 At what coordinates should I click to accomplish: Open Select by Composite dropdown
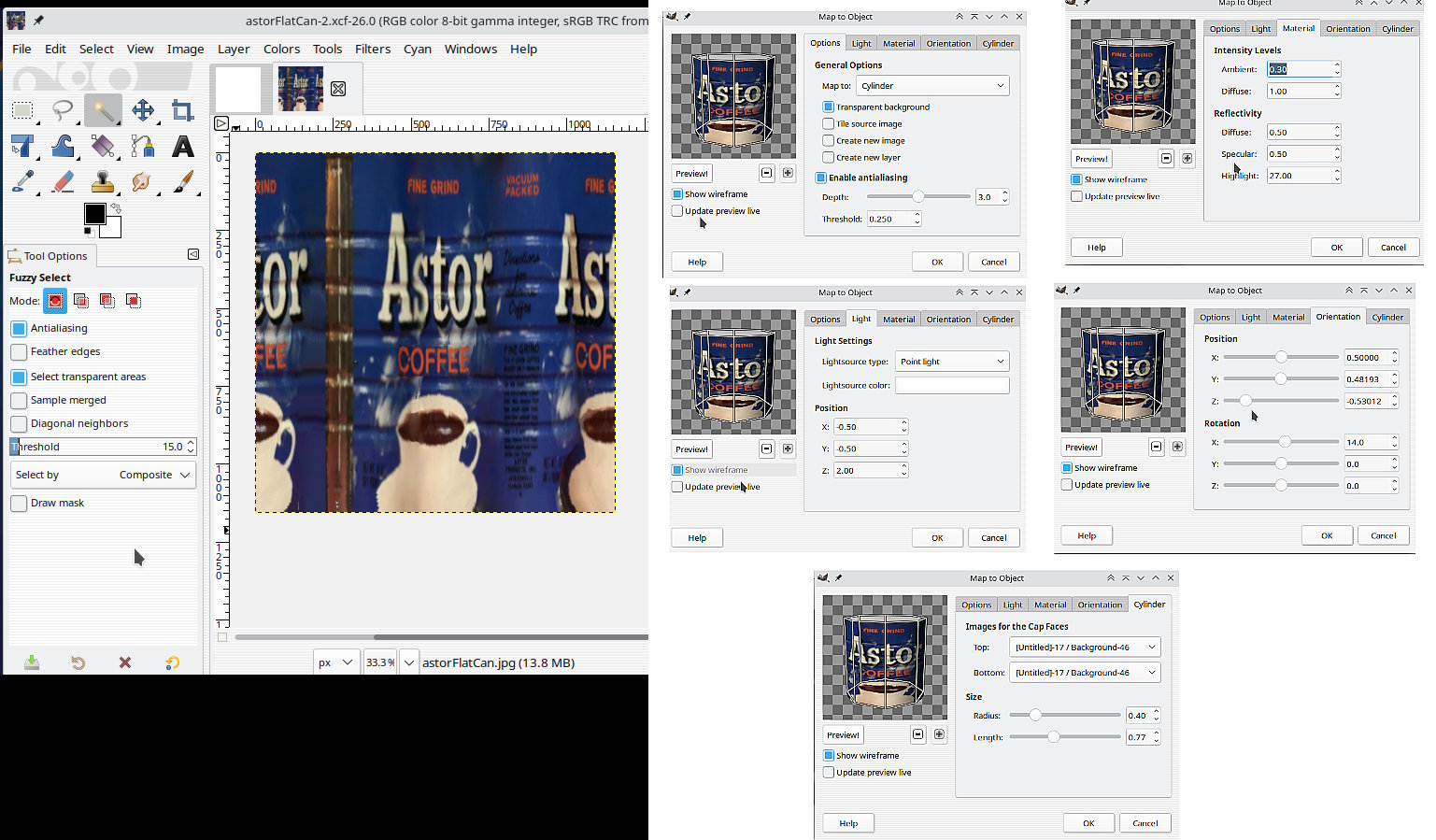103,475
